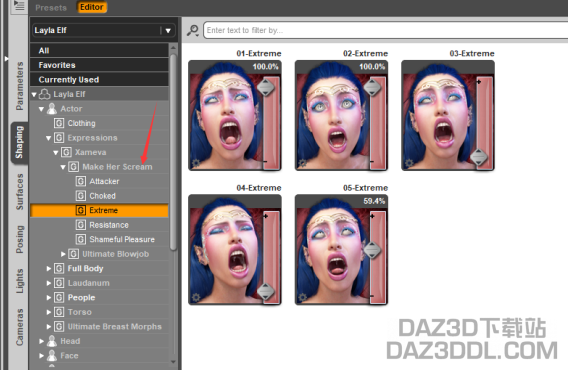Click the Torso group icon
568x370 pixels.
tap(59, 312)
